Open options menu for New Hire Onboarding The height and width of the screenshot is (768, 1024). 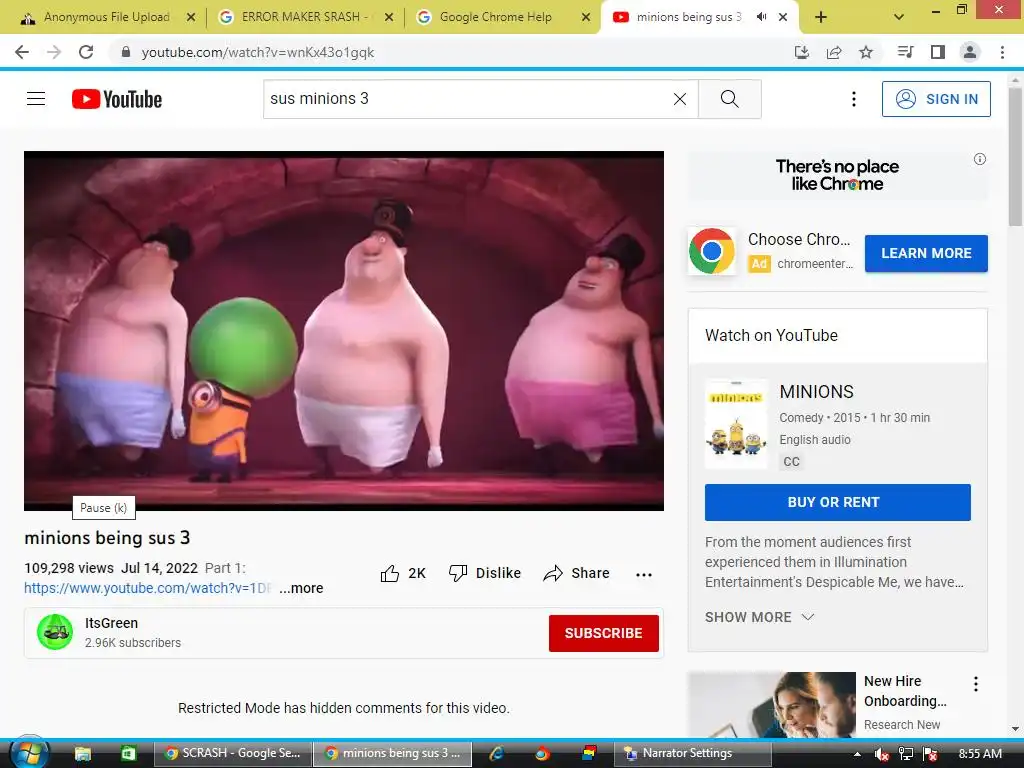pos(976,684)
